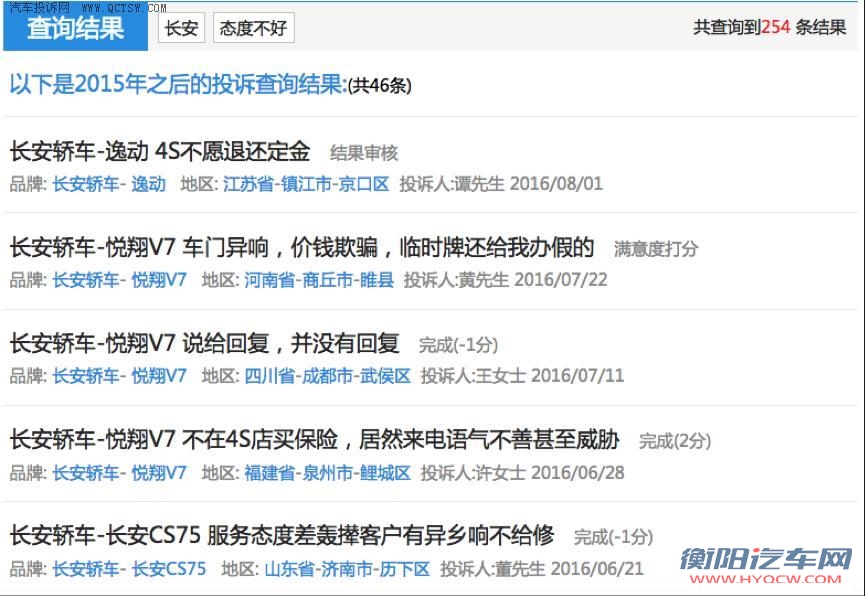Open region link 山东省-济南市-历下区
865x596 pixels.
348,569
